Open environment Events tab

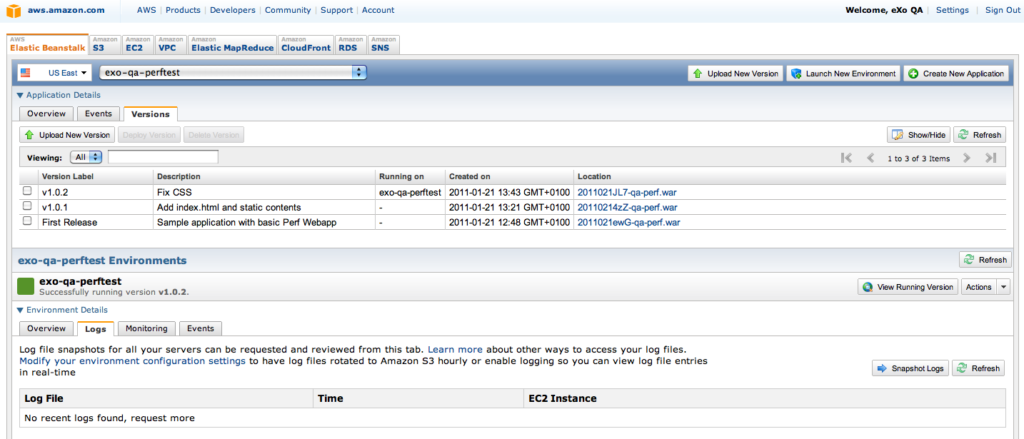coord(200,329)
